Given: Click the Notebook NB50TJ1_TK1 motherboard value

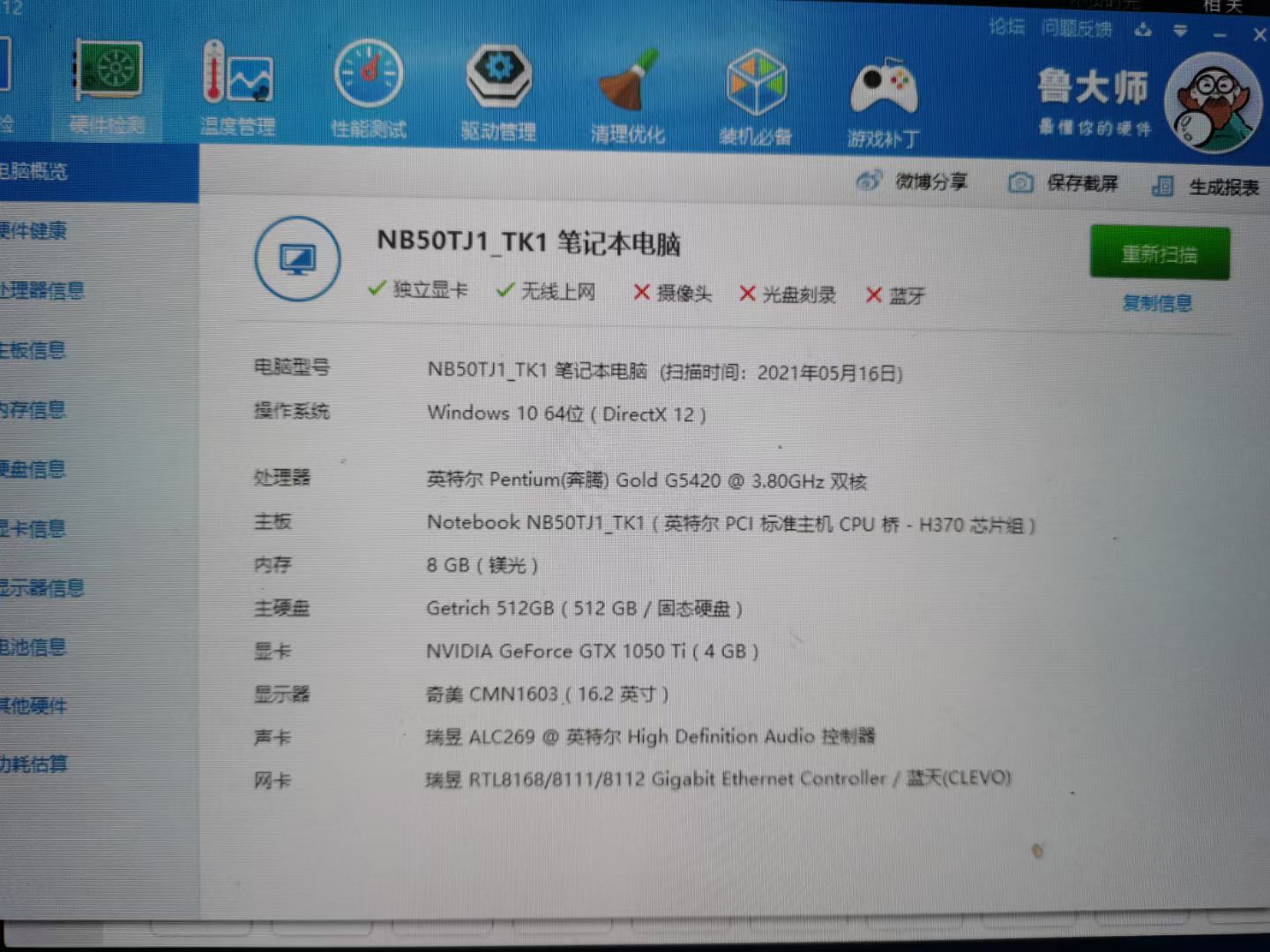Looking at the screenshot, I should pos(731,524).
